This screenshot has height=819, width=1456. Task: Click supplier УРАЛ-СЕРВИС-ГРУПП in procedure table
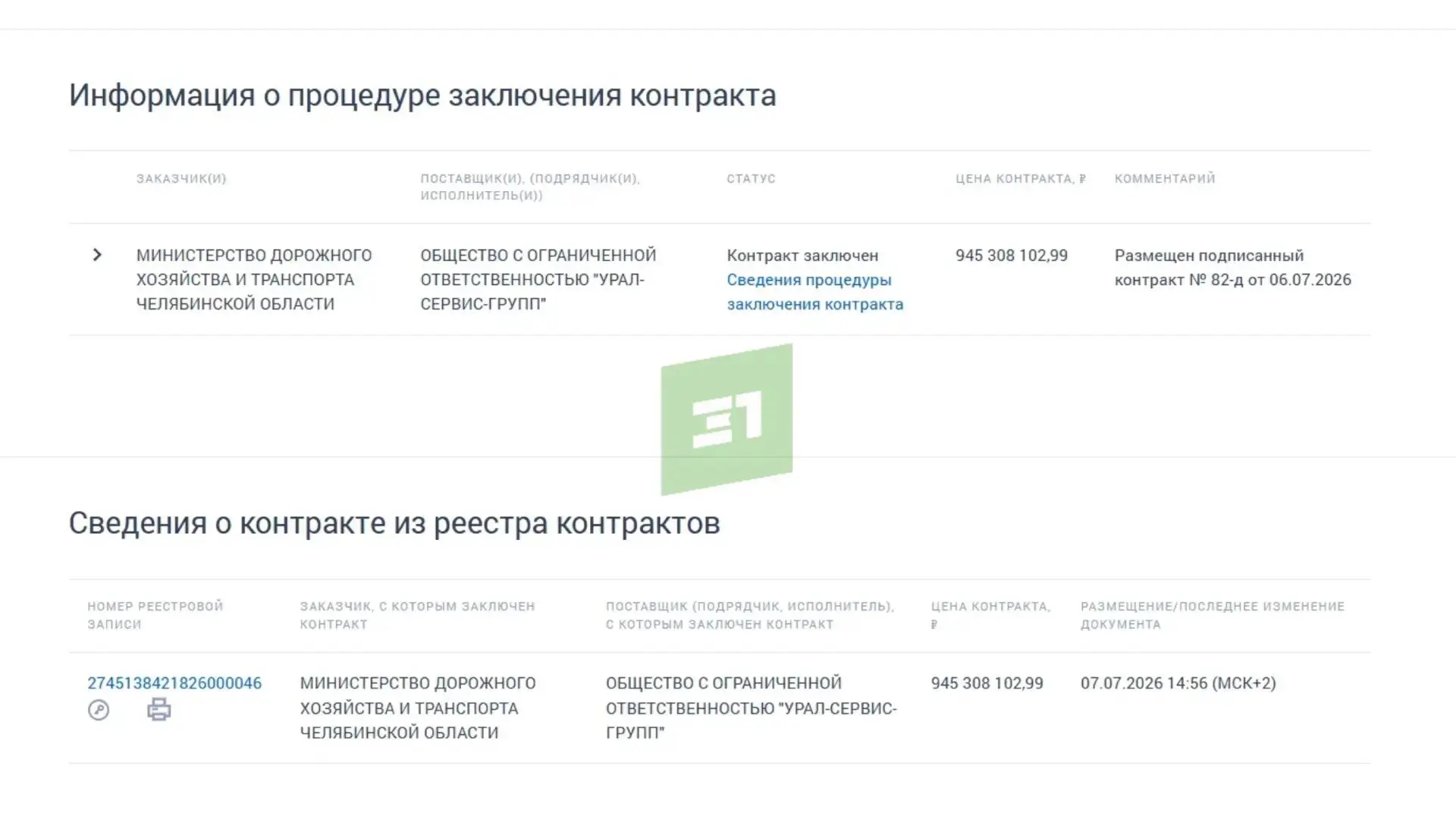538,280
